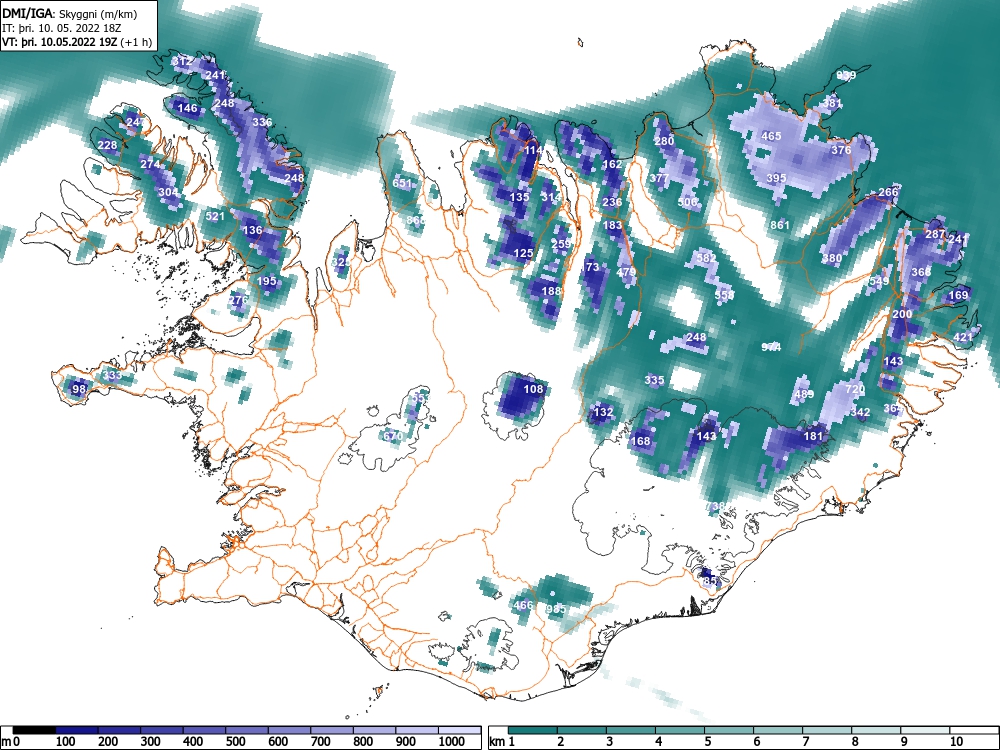
Task: Click the km legend label '10'
Action: point(955,742)
